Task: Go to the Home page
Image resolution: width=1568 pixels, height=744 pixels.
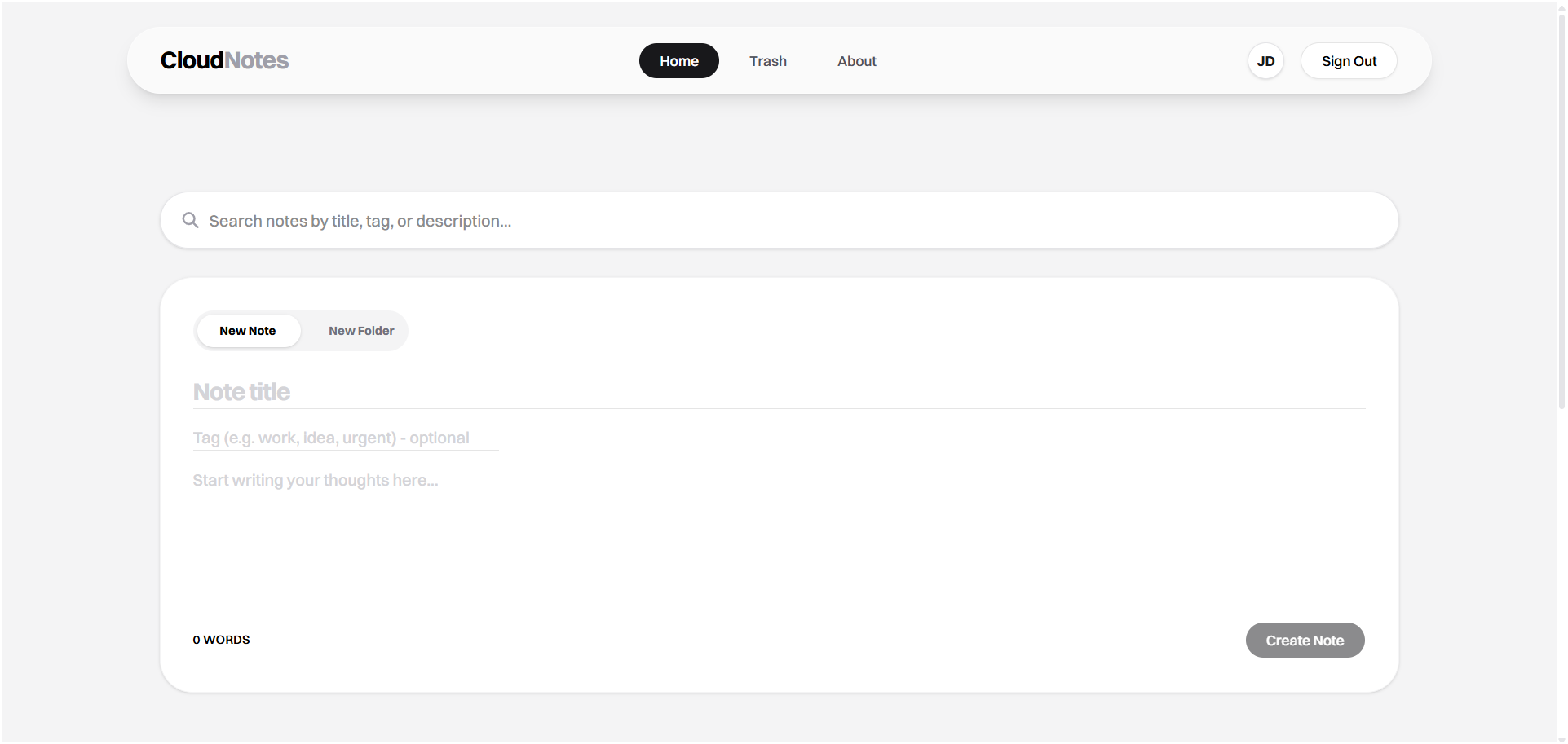Action: [x=678, y=61]
